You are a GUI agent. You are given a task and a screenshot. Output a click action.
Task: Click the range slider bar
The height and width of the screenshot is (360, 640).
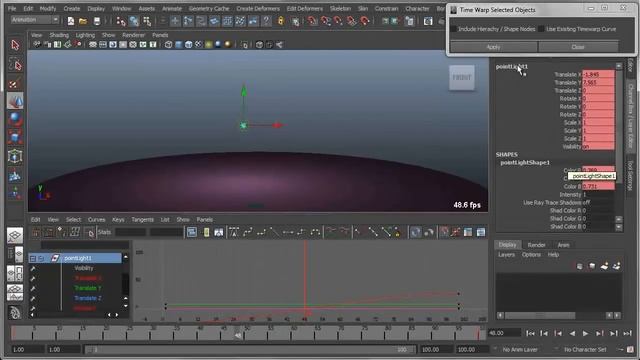tap(250, 350)
